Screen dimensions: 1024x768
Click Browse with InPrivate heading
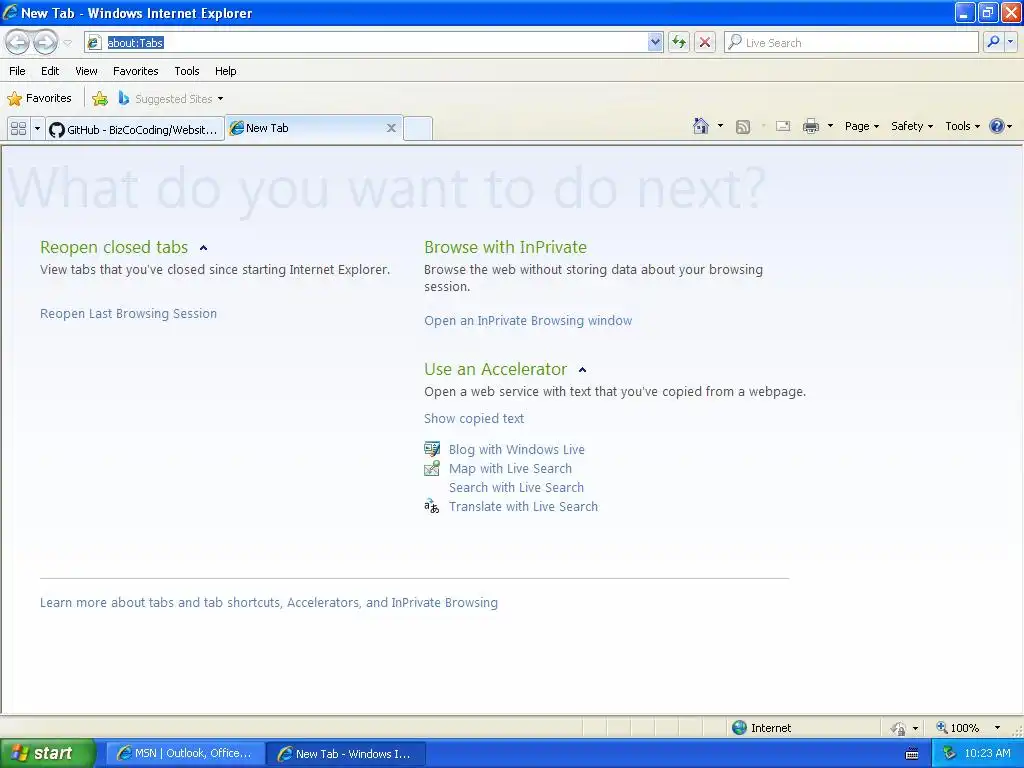[x=505, y=248]
